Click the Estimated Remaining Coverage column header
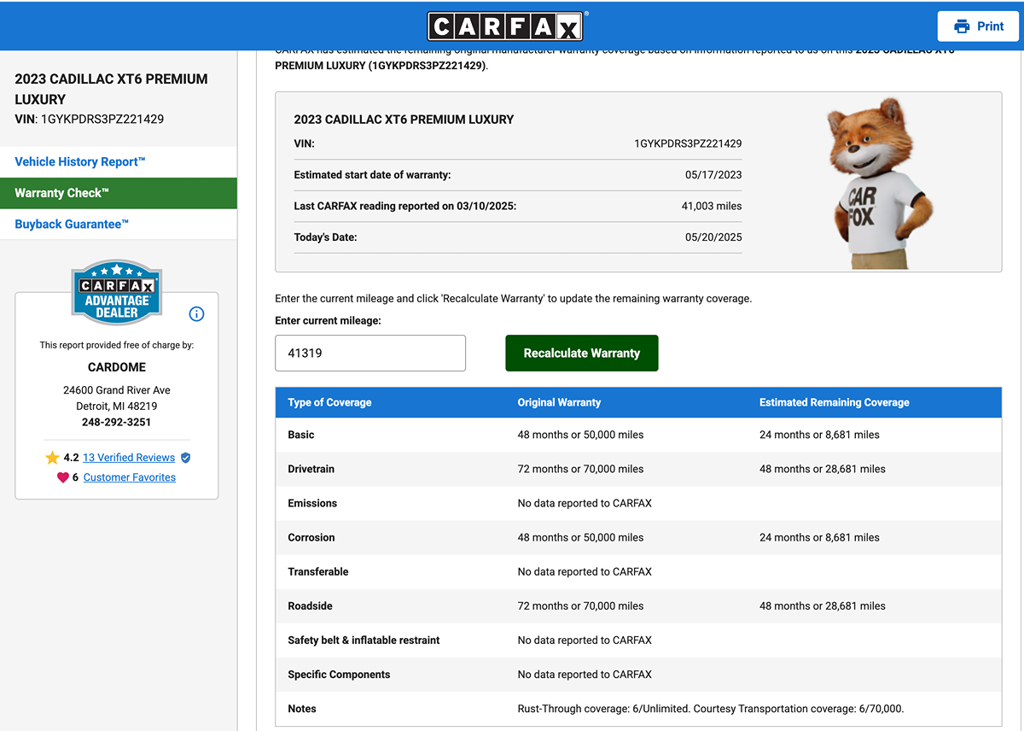 (x=834, y=403)
